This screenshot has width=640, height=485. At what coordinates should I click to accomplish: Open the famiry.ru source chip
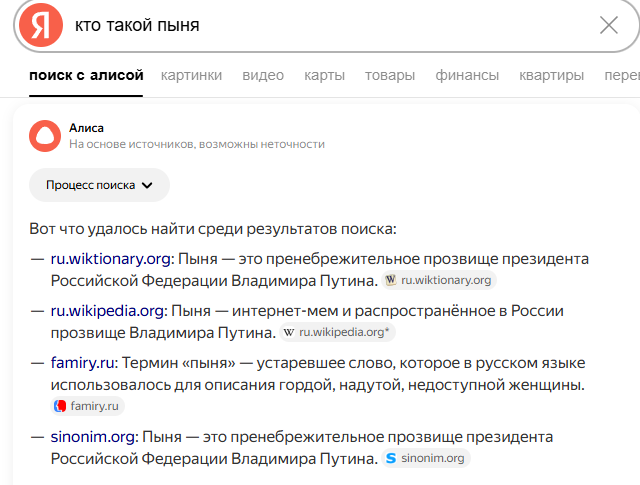click(88, 406)
